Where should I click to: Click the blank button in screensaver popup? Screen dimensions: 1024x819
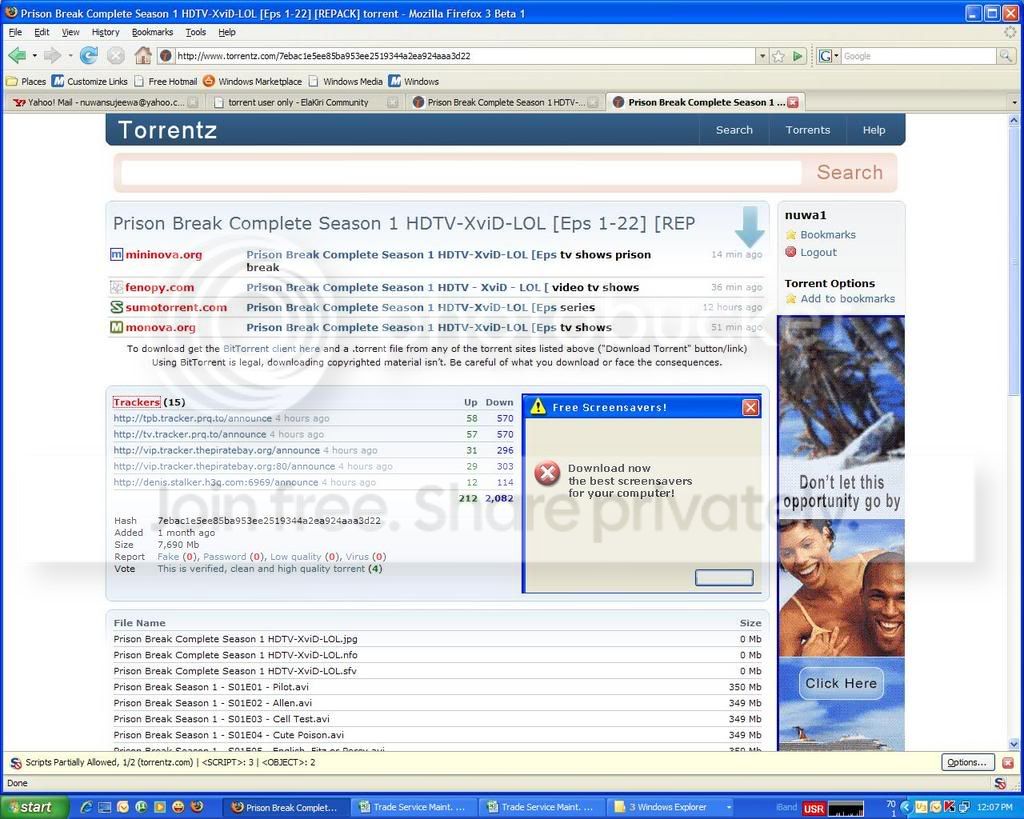tap(724, 577)
